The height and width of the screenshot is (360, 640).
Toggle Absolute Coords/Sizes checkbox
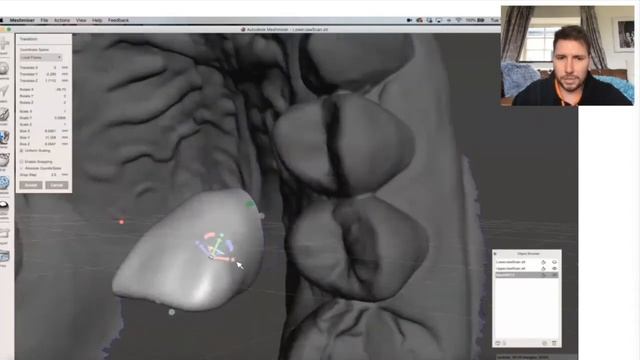coord(22,168)
